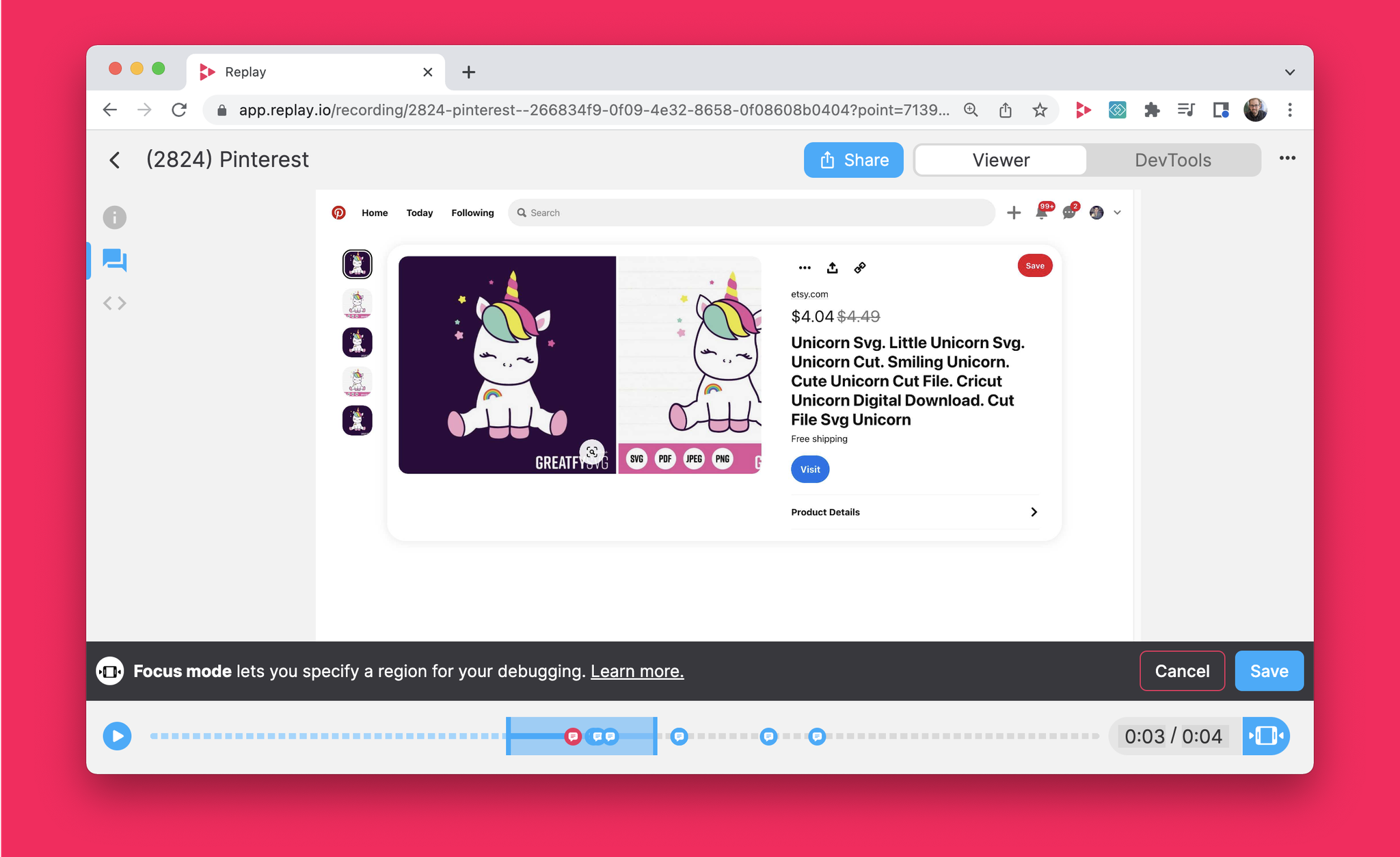Open the comments panel icon
This screenshot has height=857, width=1400.
tap(115, 260)
